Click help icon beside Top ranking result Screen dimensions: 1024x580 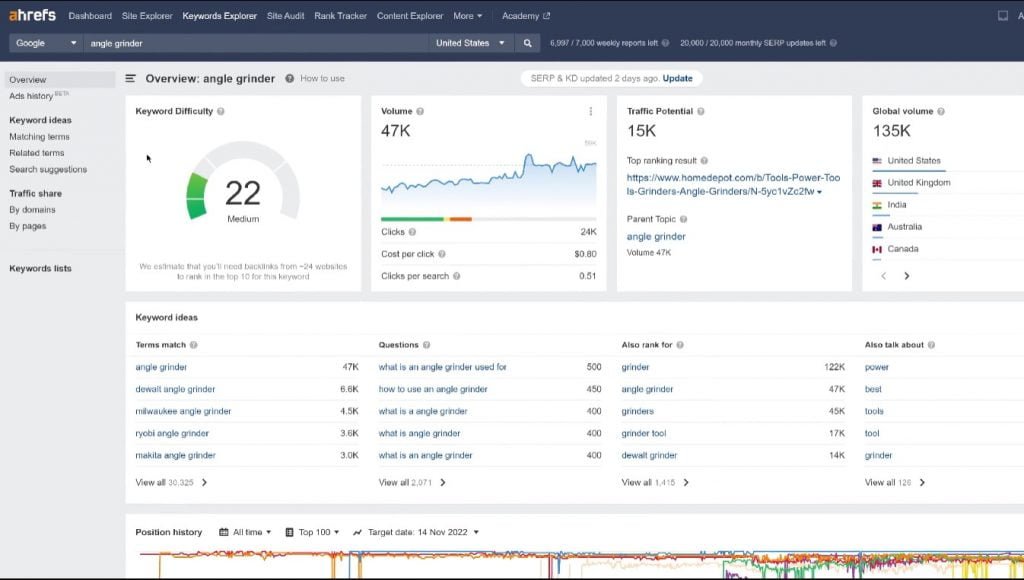pyautogui.click(x=704, y=161)
